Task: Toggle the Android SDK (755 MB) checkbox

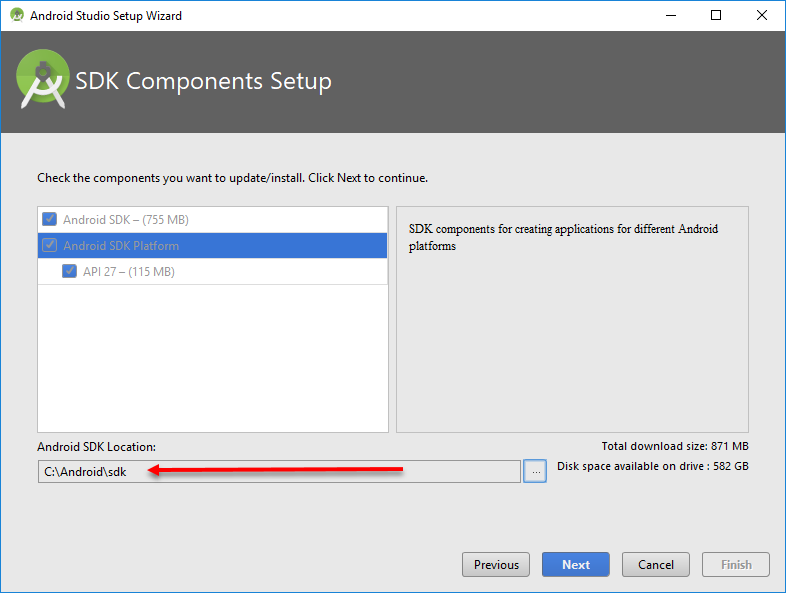Action: [x=49, y=219]
